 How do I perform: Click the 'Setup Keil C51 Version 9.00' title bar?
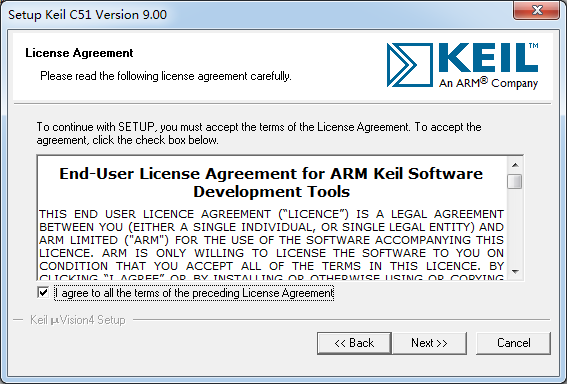(88, 15)
